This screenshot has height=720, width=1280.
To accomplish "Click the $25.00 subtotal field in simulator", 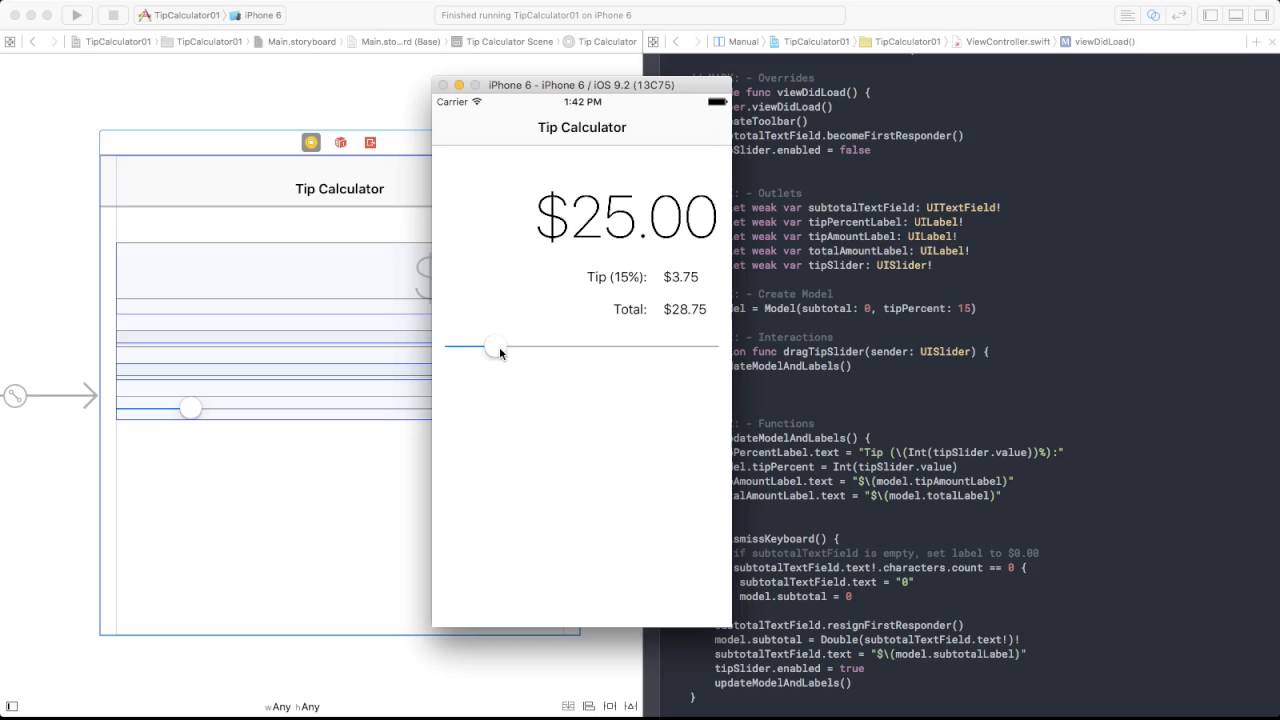I will pyautogui.click(x=626, y=216).
